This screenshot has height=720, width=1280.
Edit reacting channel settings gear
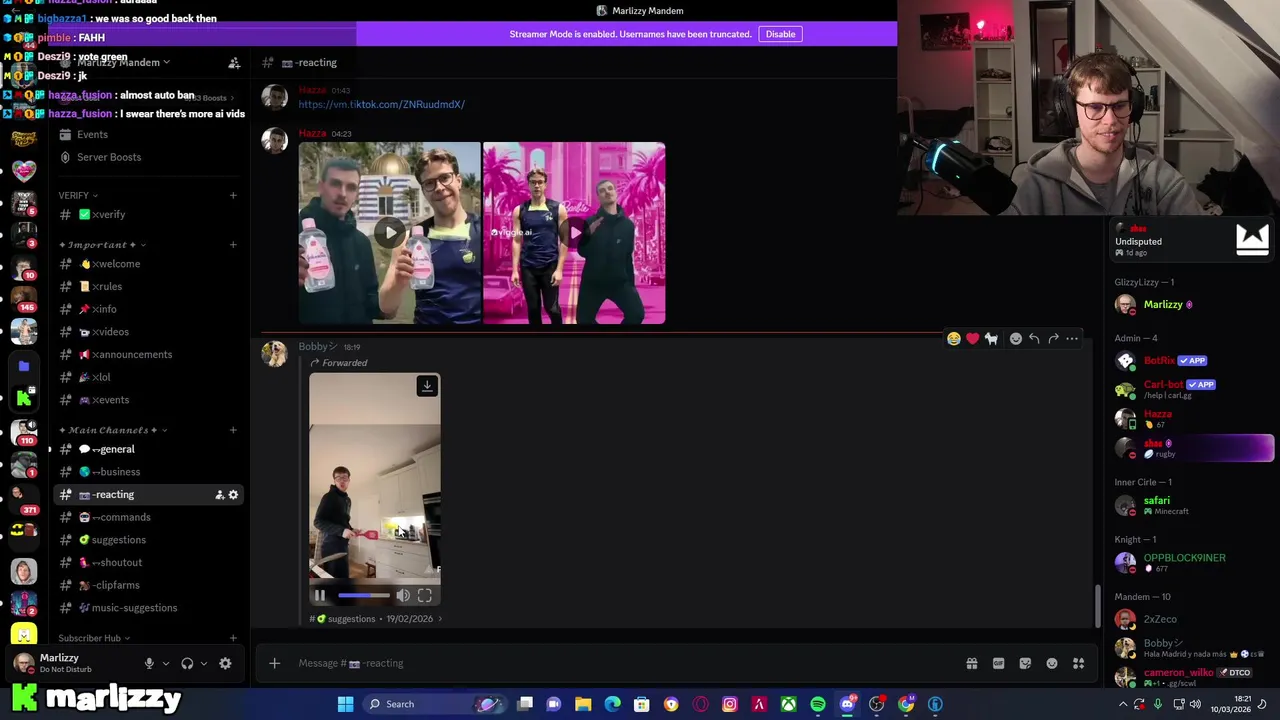(234, 495)
